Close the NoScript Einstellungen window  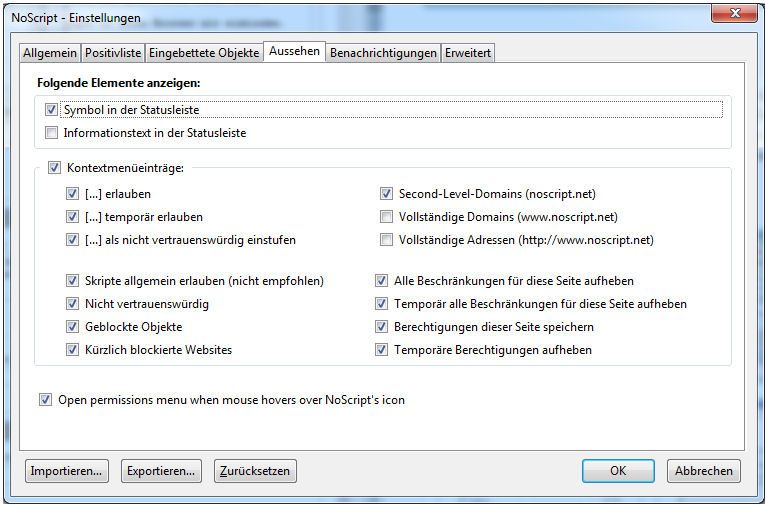pyautogui.click(x=734, y=13)
